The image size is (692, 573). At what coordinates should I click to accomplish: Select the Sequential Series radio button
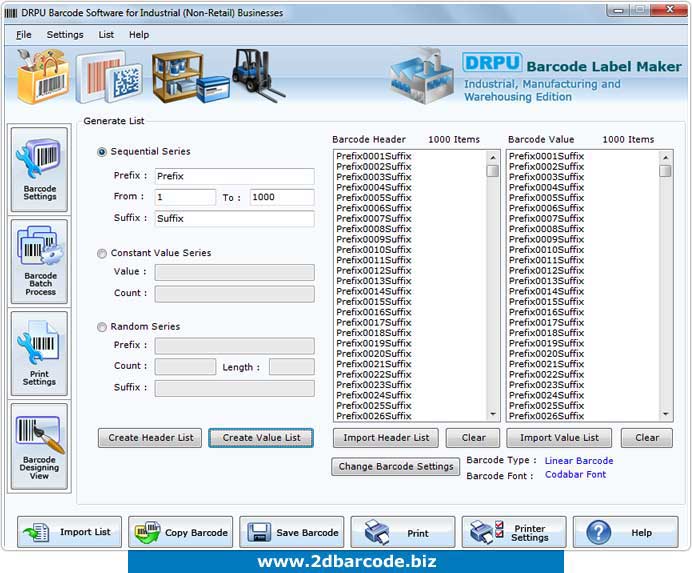(x=102, y=152)
